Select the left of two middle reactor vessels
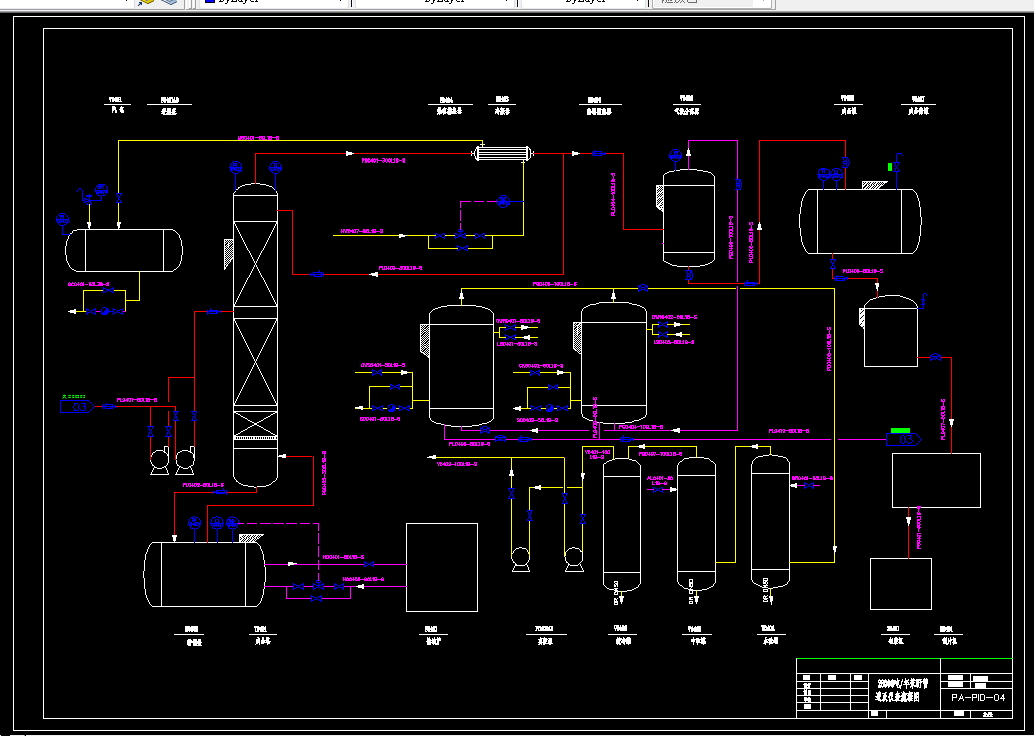 coord(462,365)
